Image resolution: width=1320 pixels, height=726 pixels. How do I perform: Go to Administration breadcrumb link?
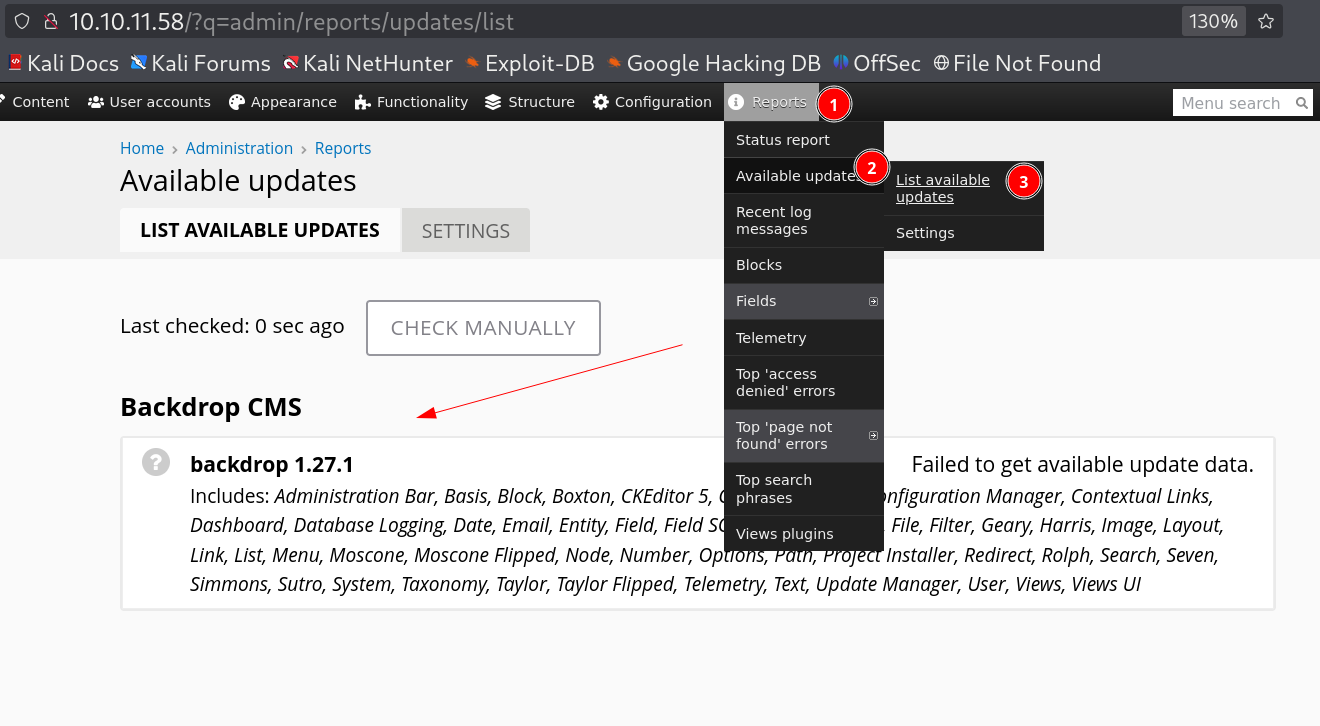point(239,148)
